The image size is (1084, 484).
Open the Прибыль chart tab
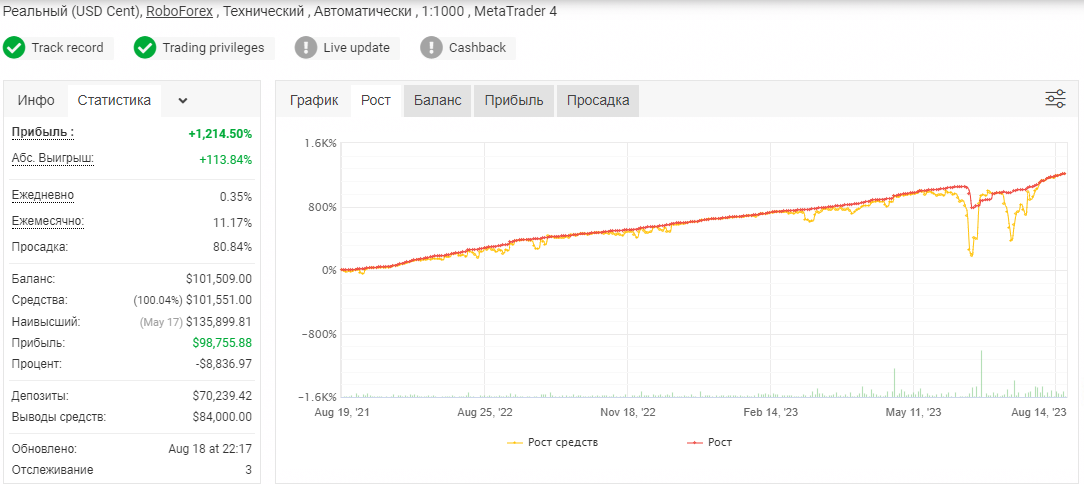(514, 100)
